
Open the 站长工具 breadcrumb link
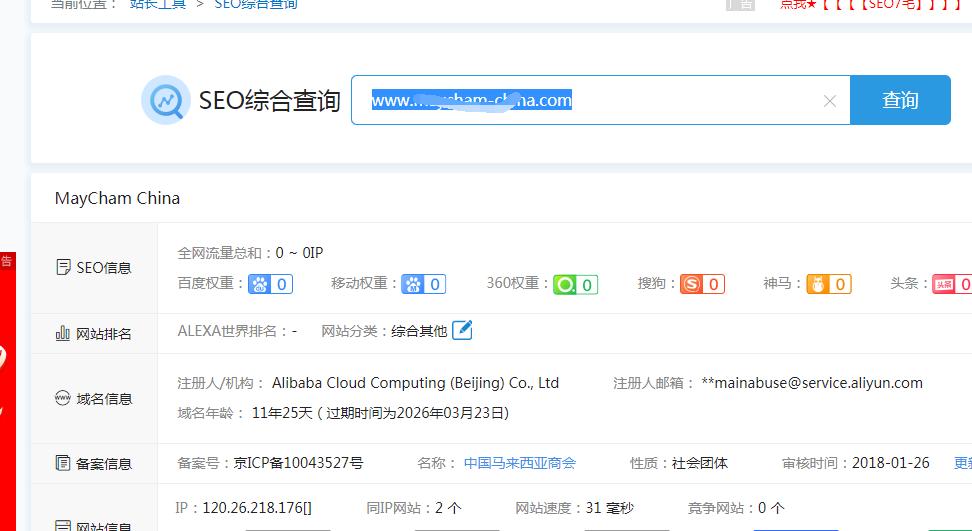click(x=158, y=4)
